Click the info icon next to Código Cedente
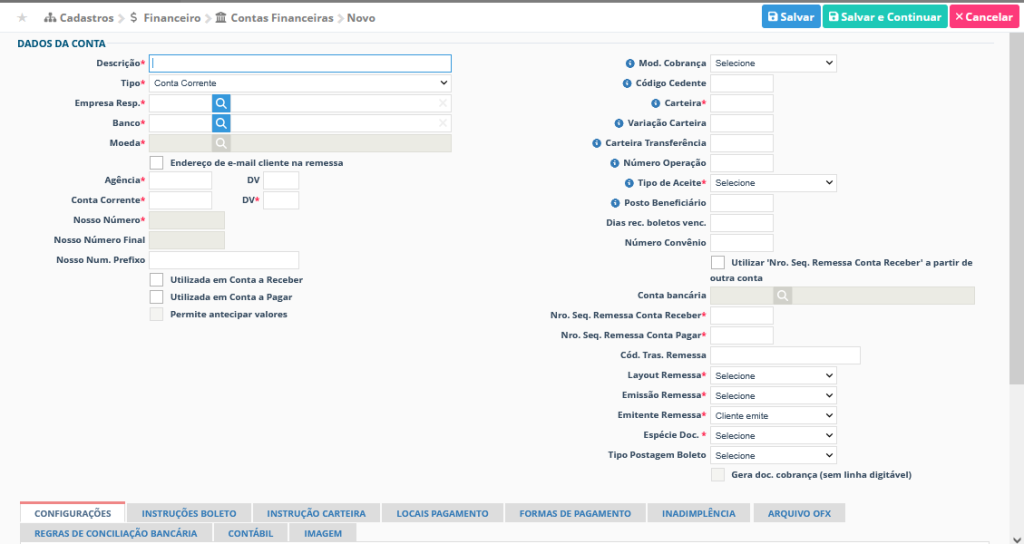 627,83
